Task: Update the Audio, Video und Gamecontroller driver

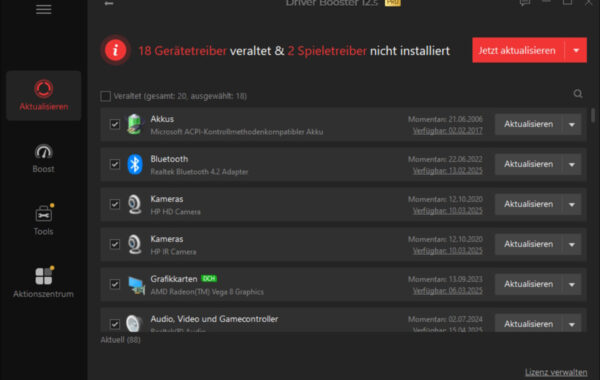Action: click(x=528, y=324)
